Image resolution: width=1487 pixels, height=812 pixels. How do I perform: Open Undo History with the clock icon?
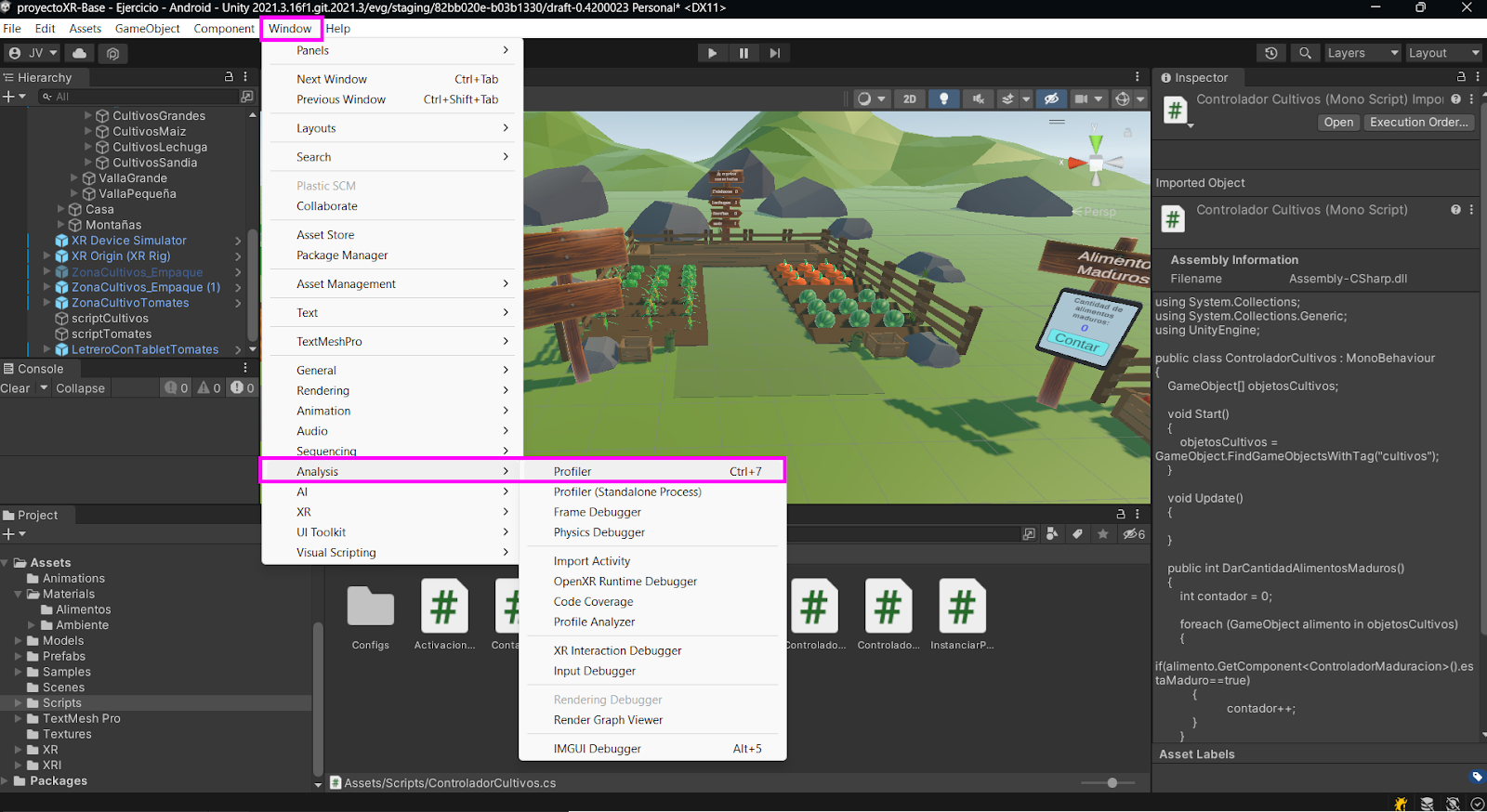1270,53
